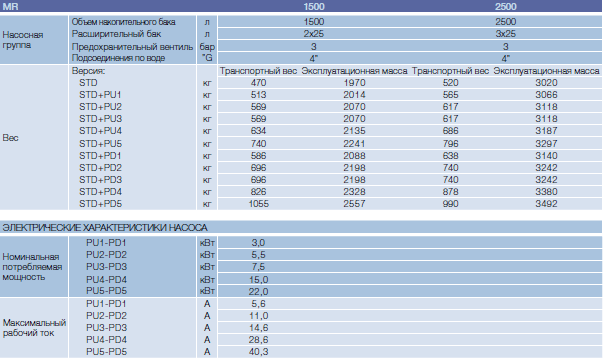Screen dimensions: 603x362
Task: Select the 1500 model column header
Action: 314,7
